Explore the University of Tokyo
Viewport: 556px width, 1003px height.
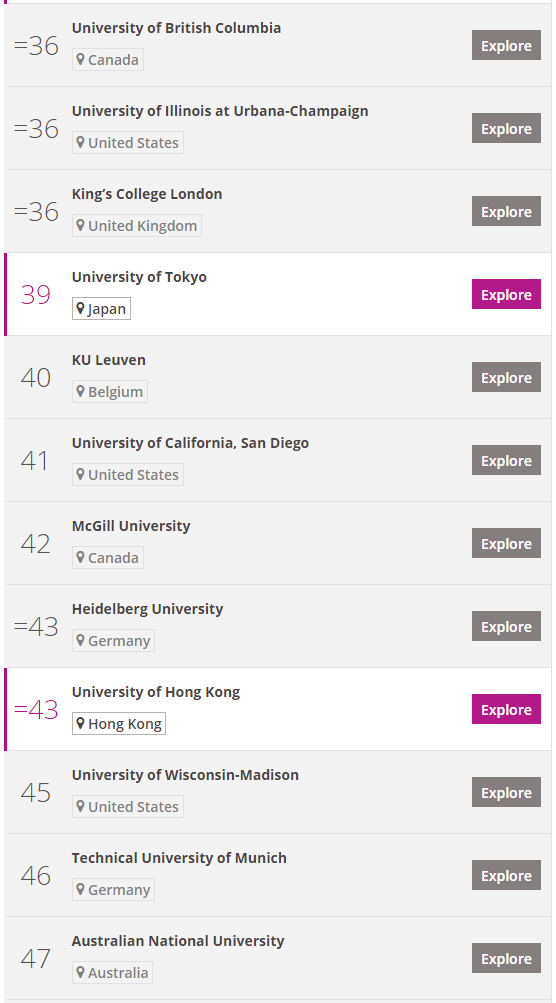506,294
